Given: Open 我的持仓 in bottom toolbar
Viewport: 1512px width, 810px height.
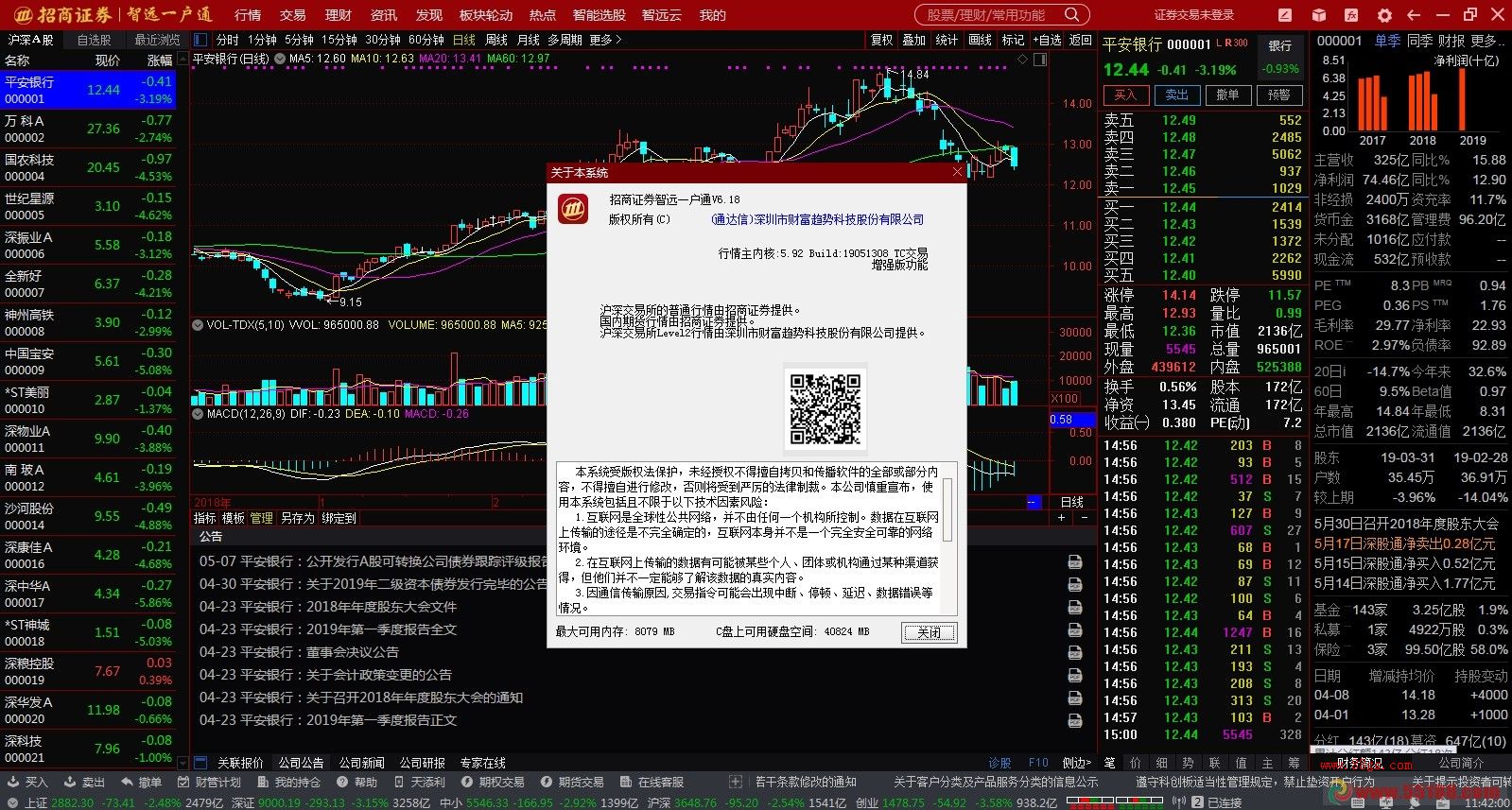Looking at the screenshot, I should (x=289, y=782).
